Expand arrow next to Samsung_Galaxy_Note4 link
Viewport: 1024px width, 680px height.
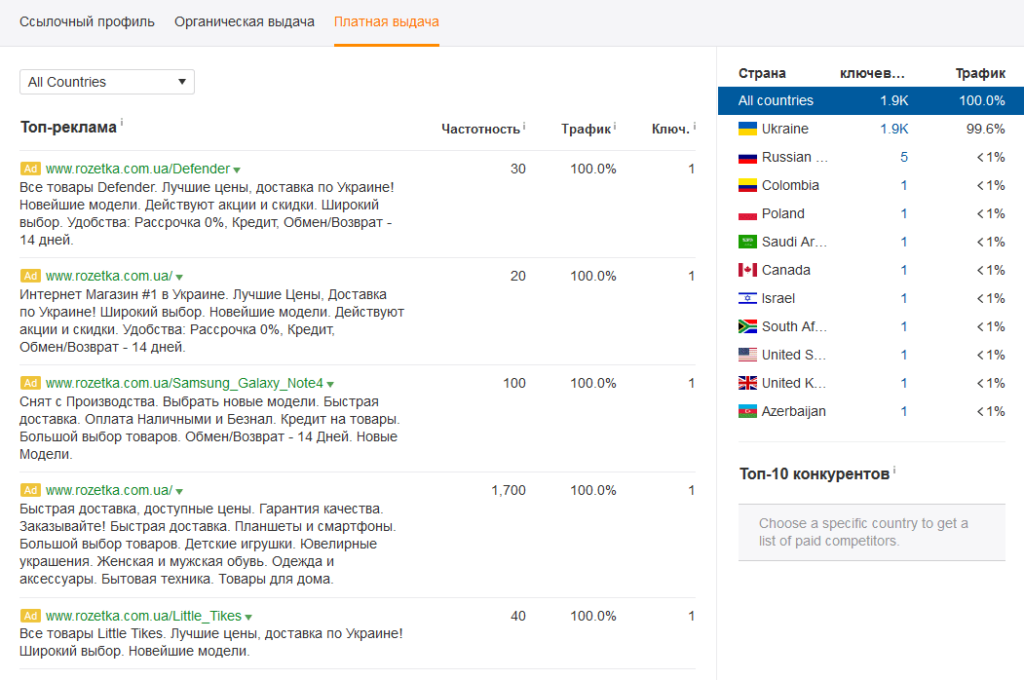coord(330,384)
